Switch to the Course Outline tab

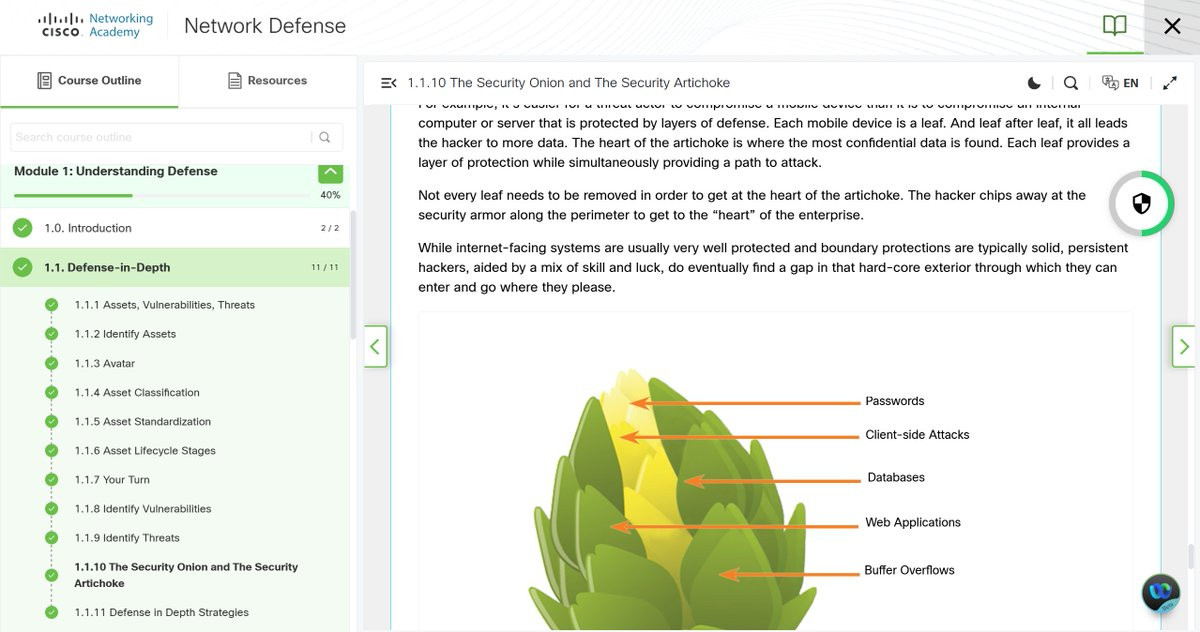tap(89, 80)
